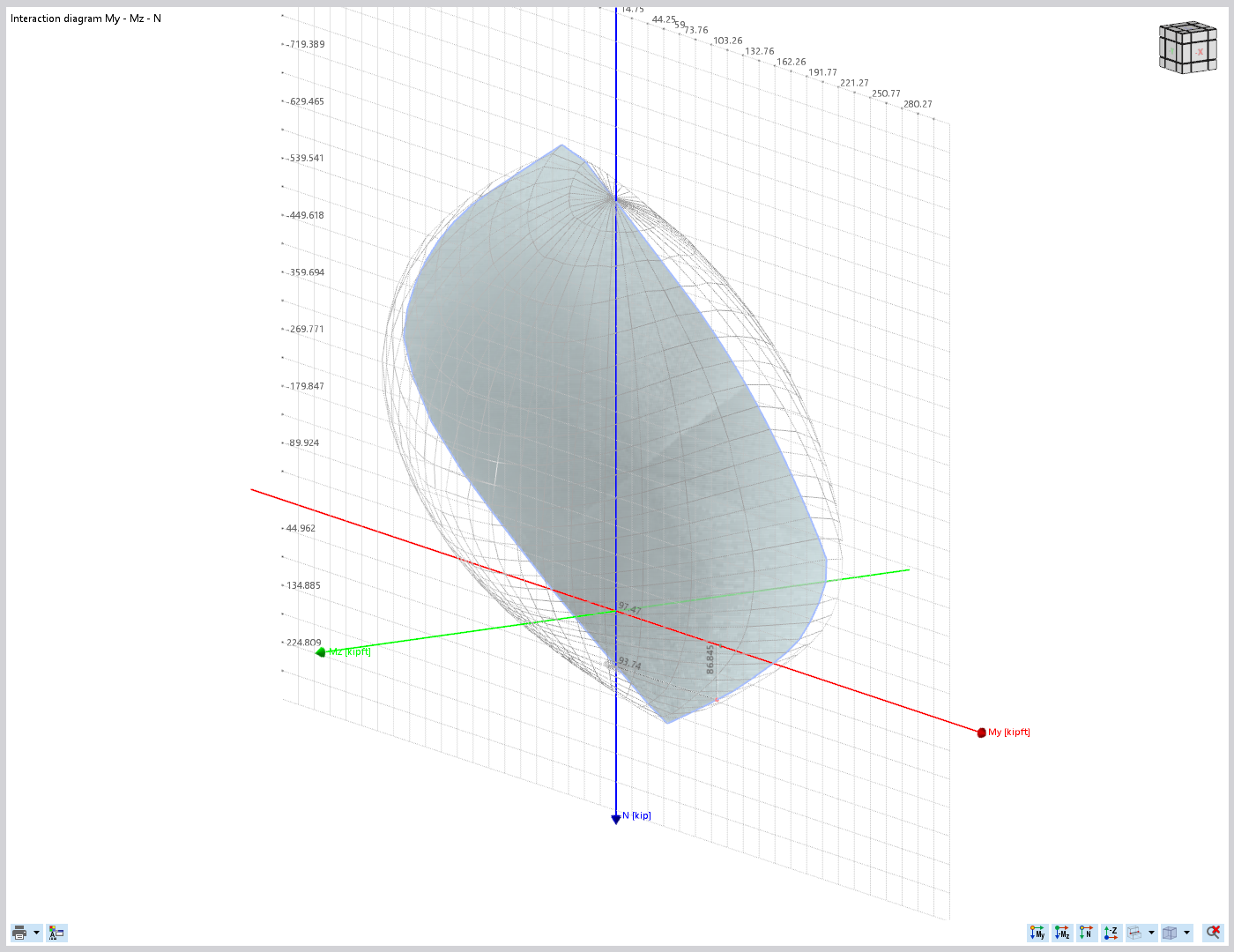Image resolution: width=1234 pixels, height=952 pixels.
Task: Expand the view mode cube dropdown arrow
Action: pyautogui.click(x=1186, y=933)
